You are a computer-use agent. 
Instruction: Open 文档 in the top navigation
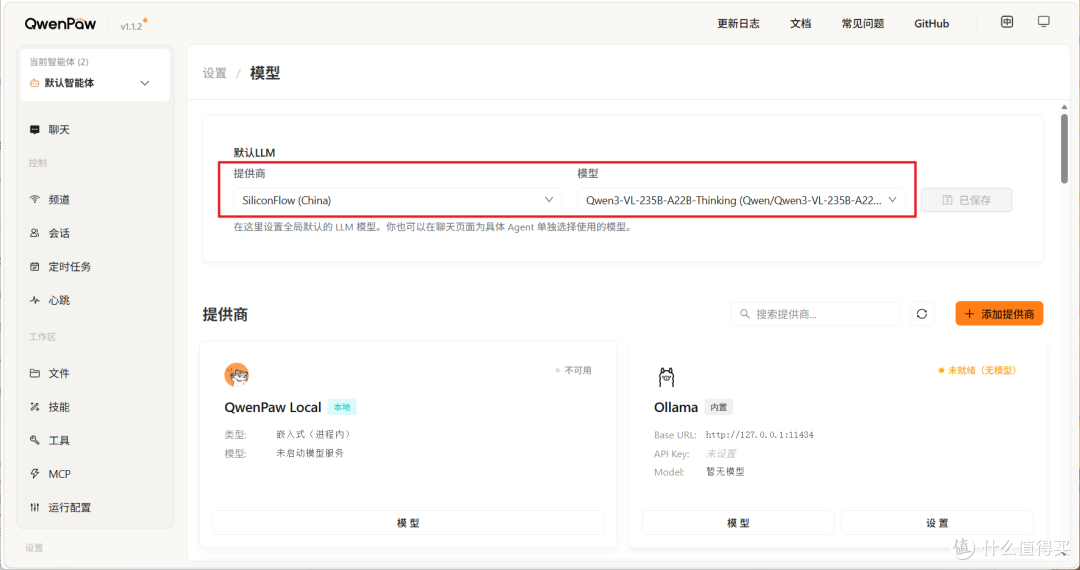pyautogui.click(x=800, y=23)
